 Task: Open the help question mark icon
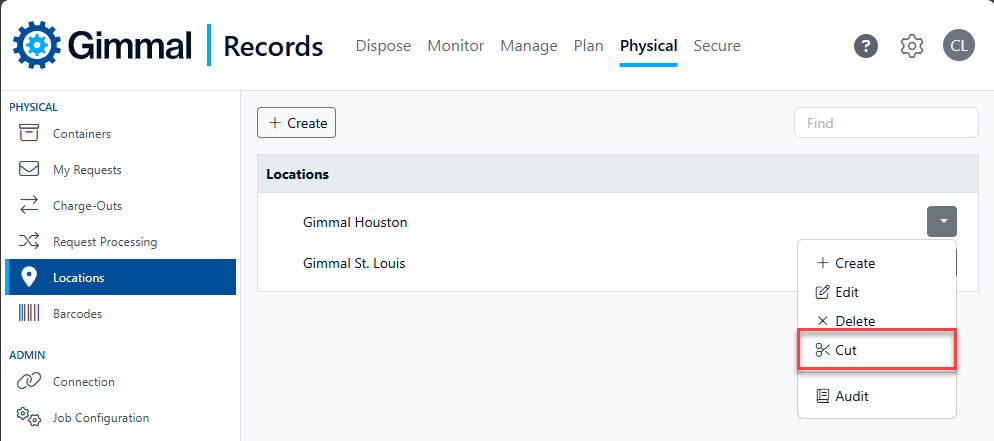tap(866, 46)
